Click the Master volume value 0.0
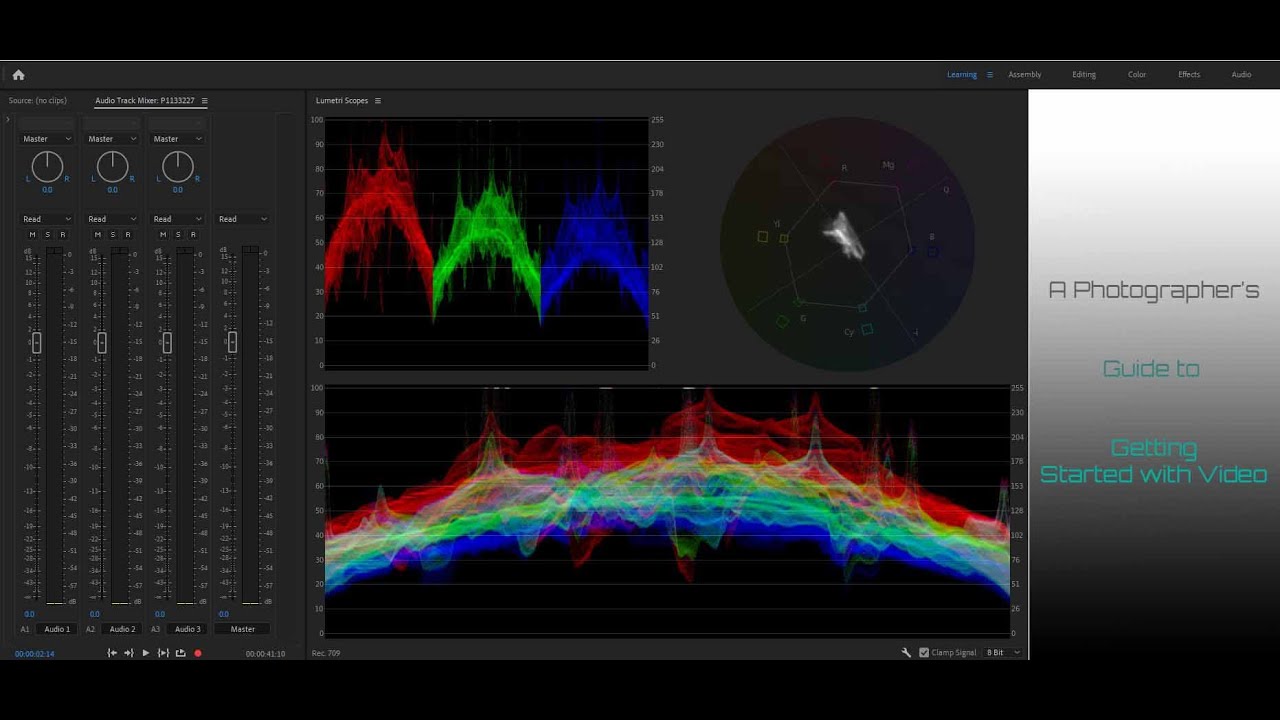Viewport: 1280px width, 720px height. pyautogui.click(x=224, y=614)
